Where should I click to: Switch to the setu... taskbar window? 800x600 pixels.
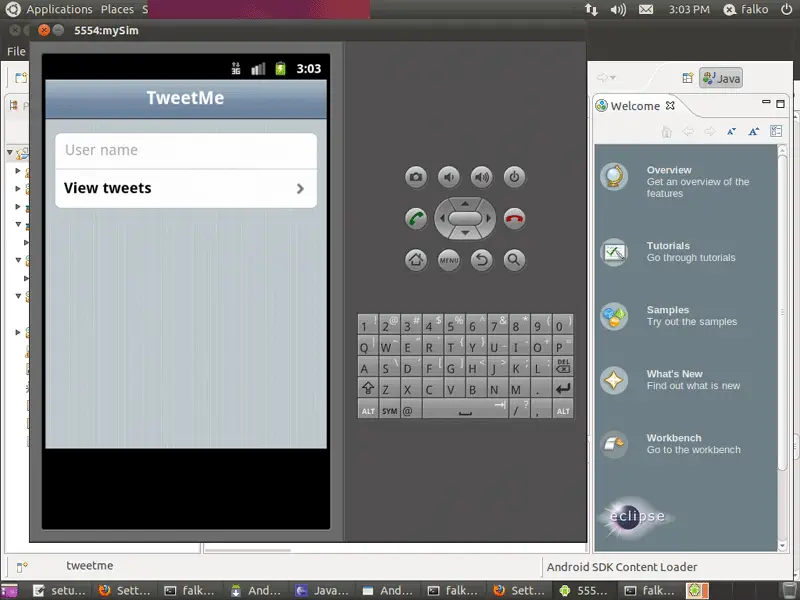coord(59,590)
